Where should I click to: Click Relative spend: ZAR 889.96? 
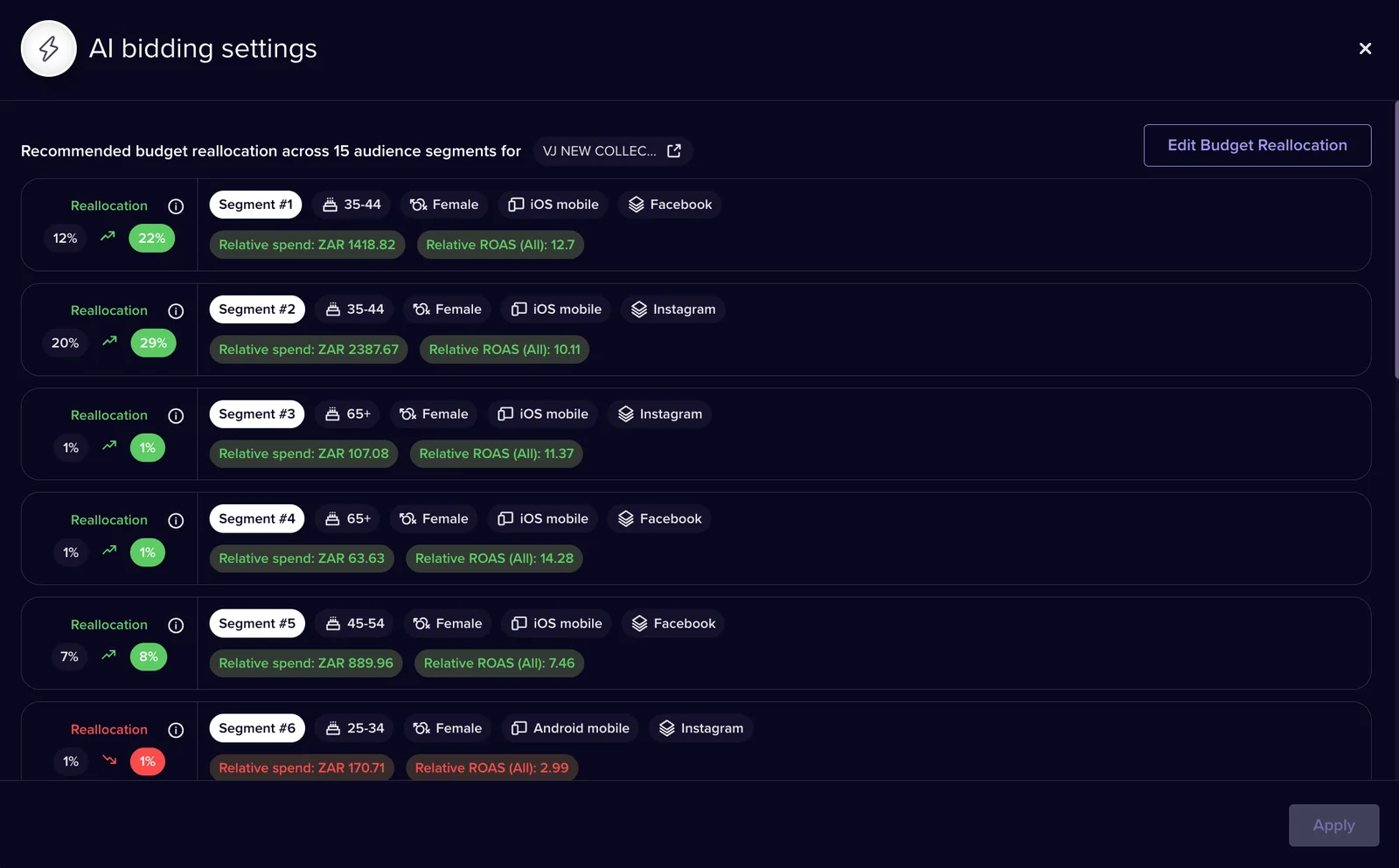click(x=306, y=663)
